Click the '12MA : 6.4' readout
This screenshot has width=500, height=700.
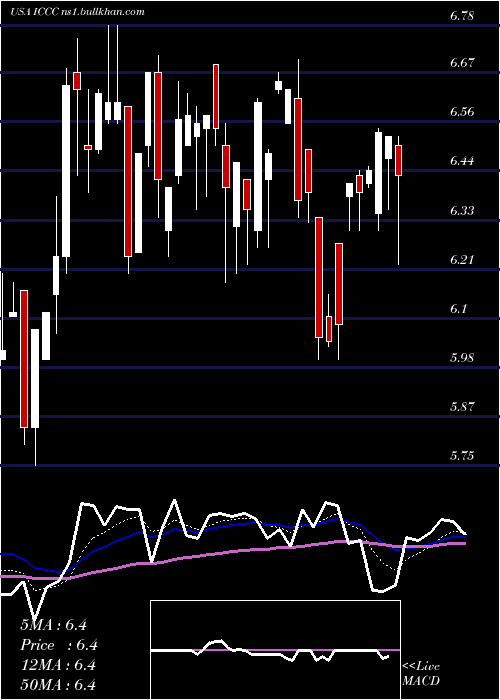coord(58,665)
